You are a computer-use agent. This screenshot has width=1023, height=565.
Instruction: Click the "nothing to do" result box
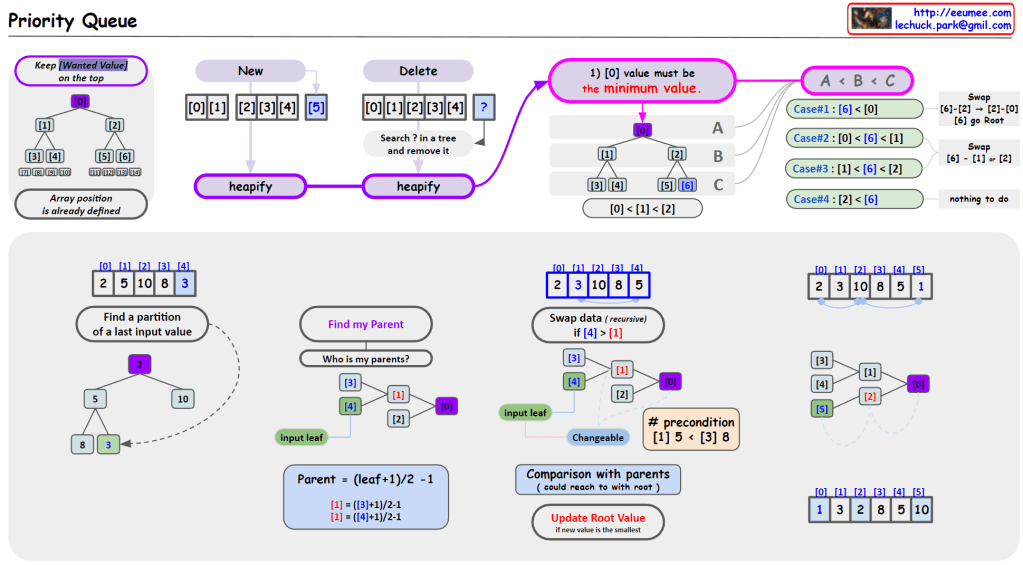point(979,199)
